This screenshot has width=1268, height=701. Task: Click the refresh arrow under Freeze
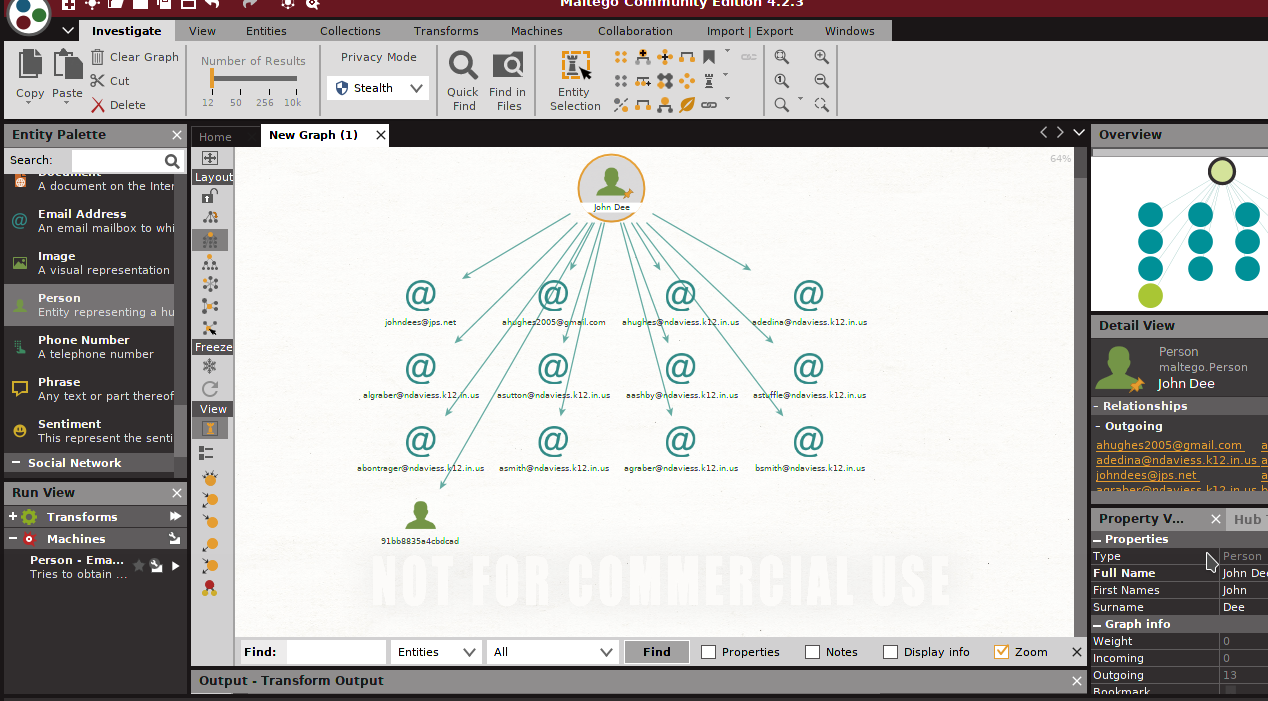tap(210, 389)
